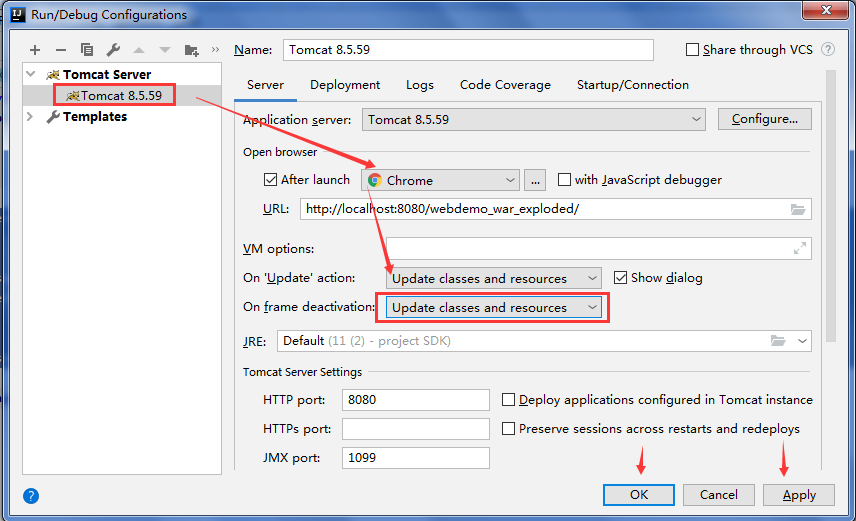The height and width of the screenshot is (521, 856).
Task: Open Share through VCS help question mark
Action: 828,49
